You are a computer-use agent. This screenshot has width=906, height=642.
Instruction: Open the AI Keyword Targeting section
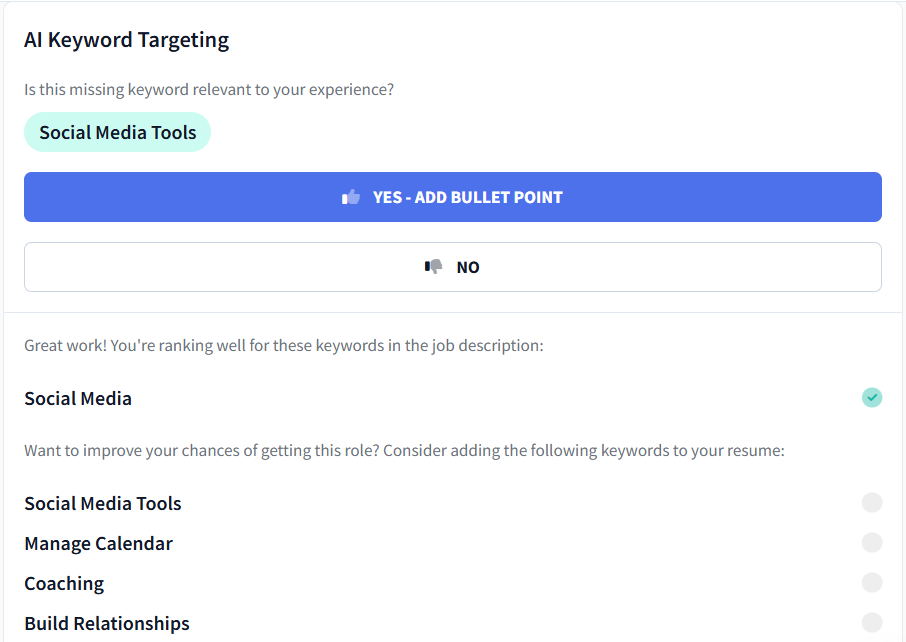126,40
